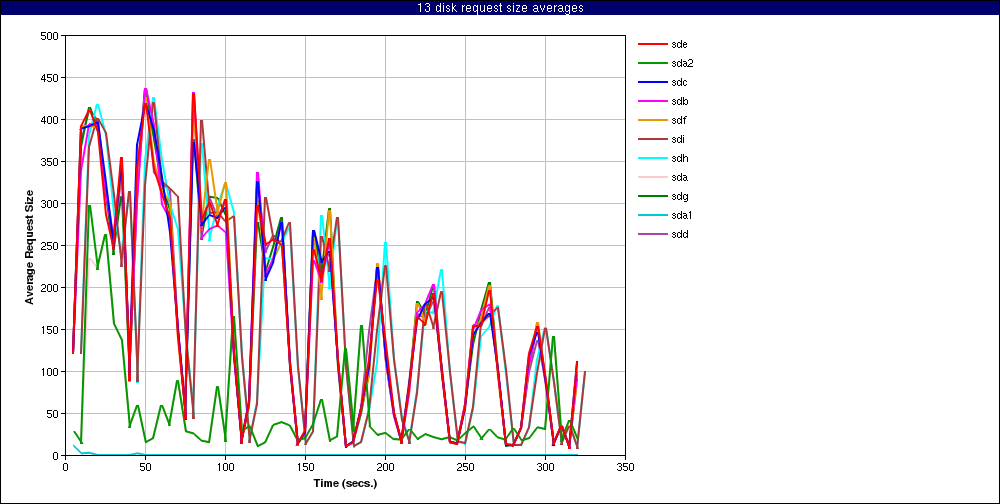
Task: Select the sdd legend label
Action: click(679, 234)
